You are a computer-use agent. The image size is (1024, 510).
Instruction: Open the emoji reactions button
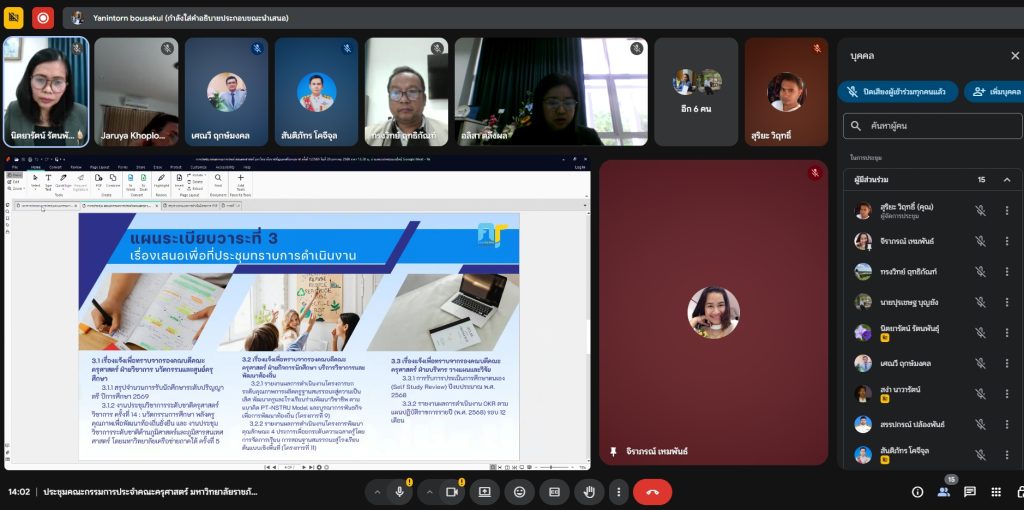coord(519,492)
